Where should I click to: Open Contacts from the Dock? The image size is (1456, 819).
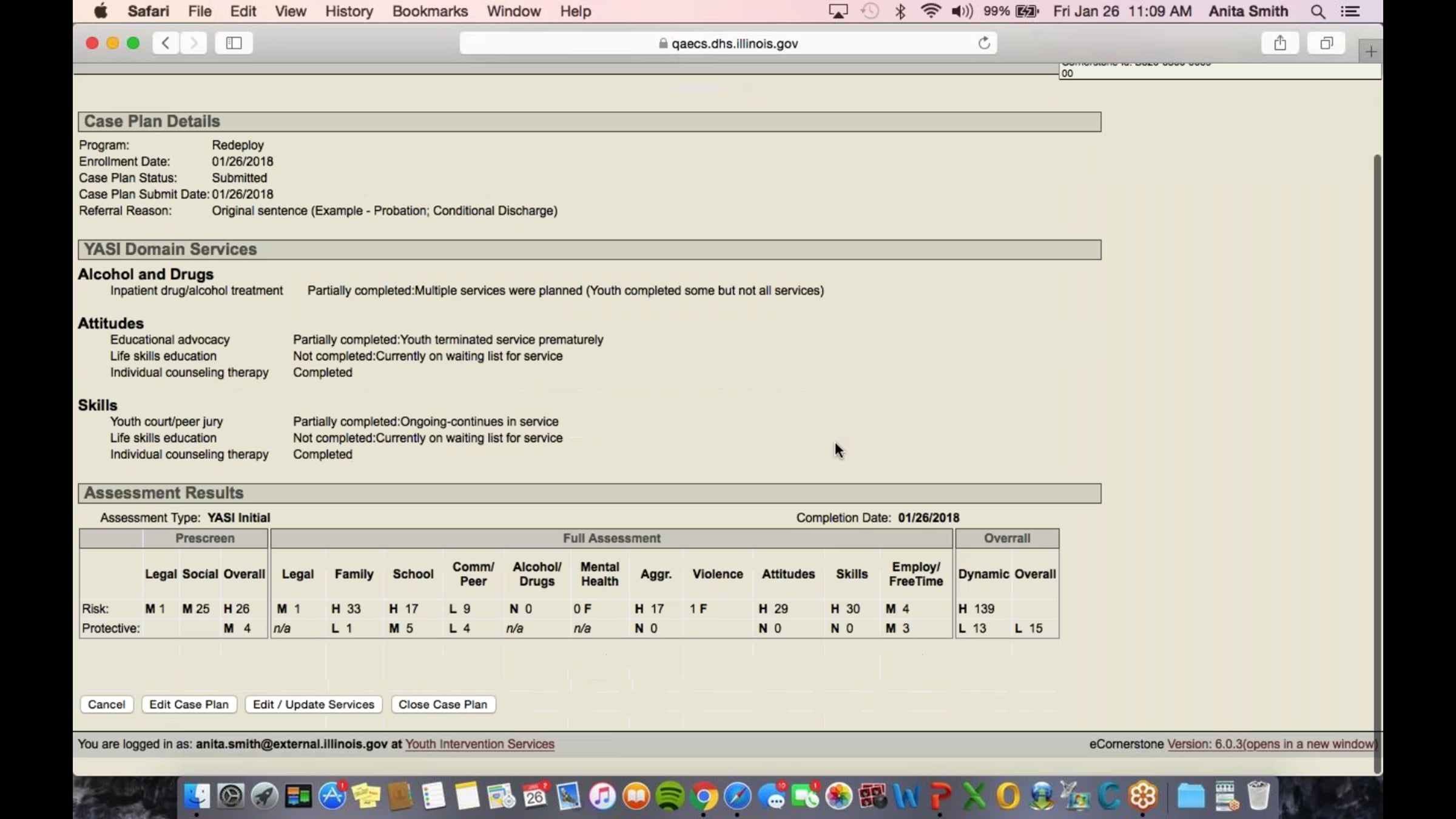tap(400, 796)
